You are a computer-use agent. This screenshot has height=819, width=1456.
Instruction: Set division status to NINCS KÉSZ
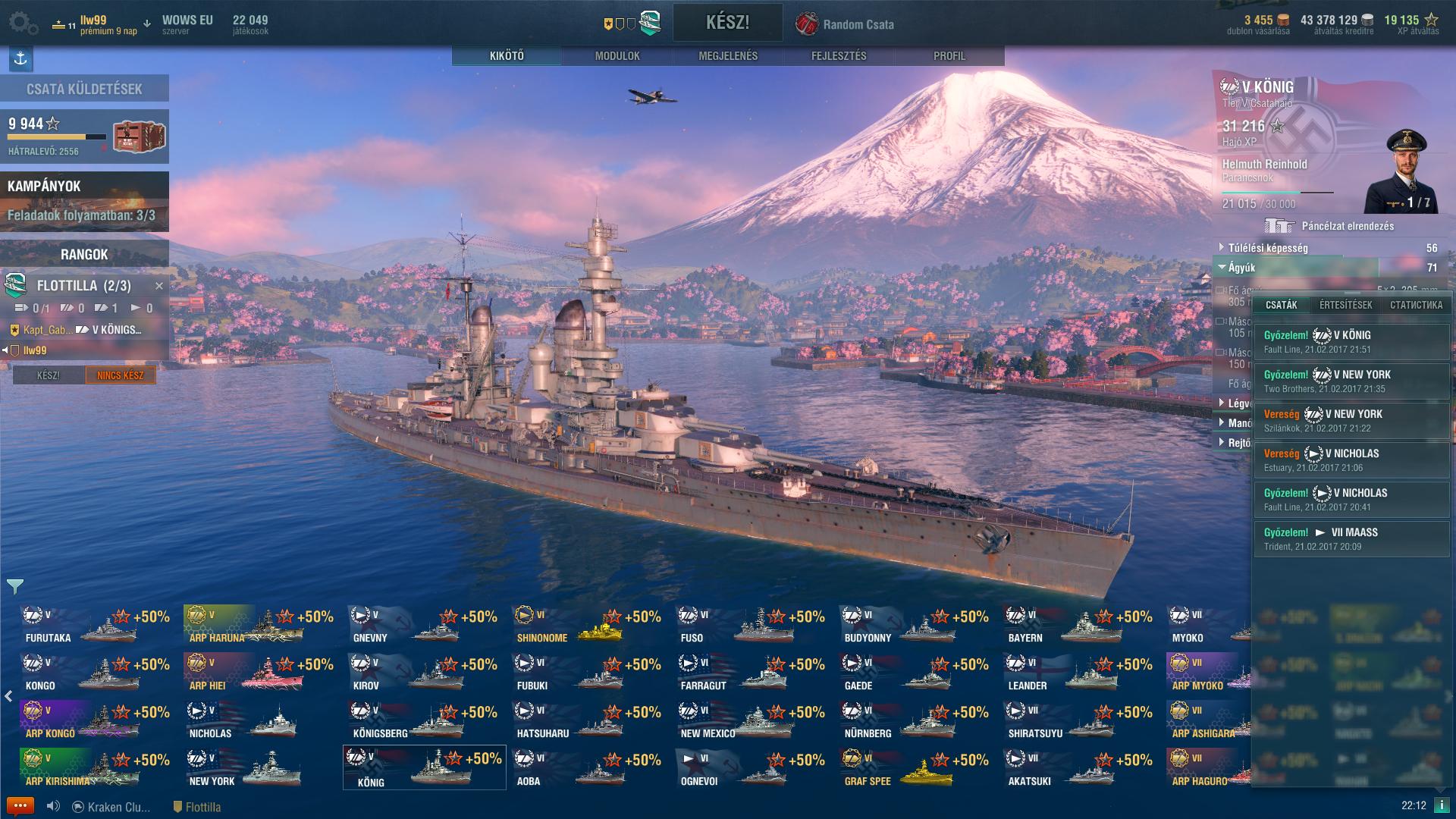pyautogui.click(x=120, y=375)
